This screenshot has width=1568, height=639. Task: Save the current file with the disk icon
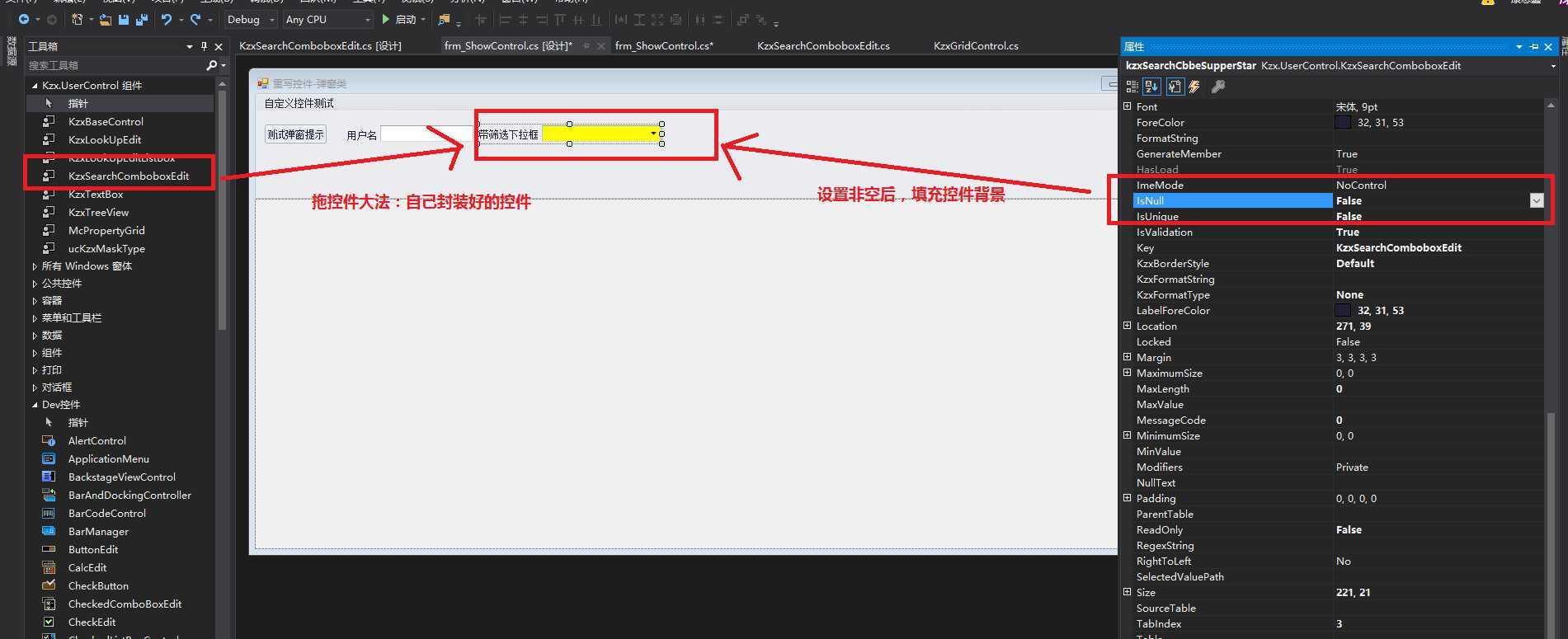click(124, 19)
